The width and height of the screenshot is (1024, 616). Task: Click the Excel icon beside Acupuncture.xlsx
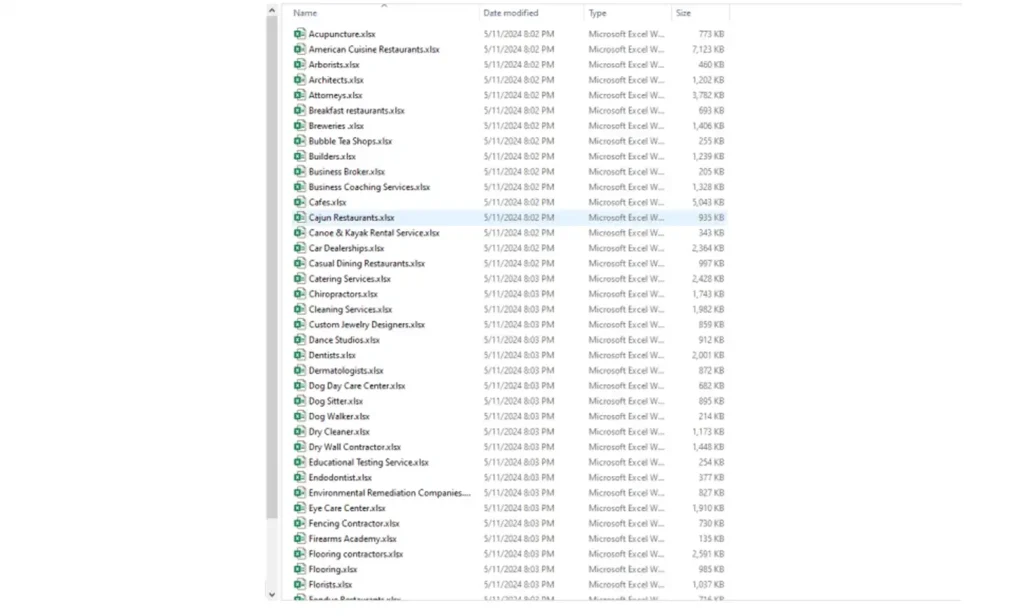[299, 33]
